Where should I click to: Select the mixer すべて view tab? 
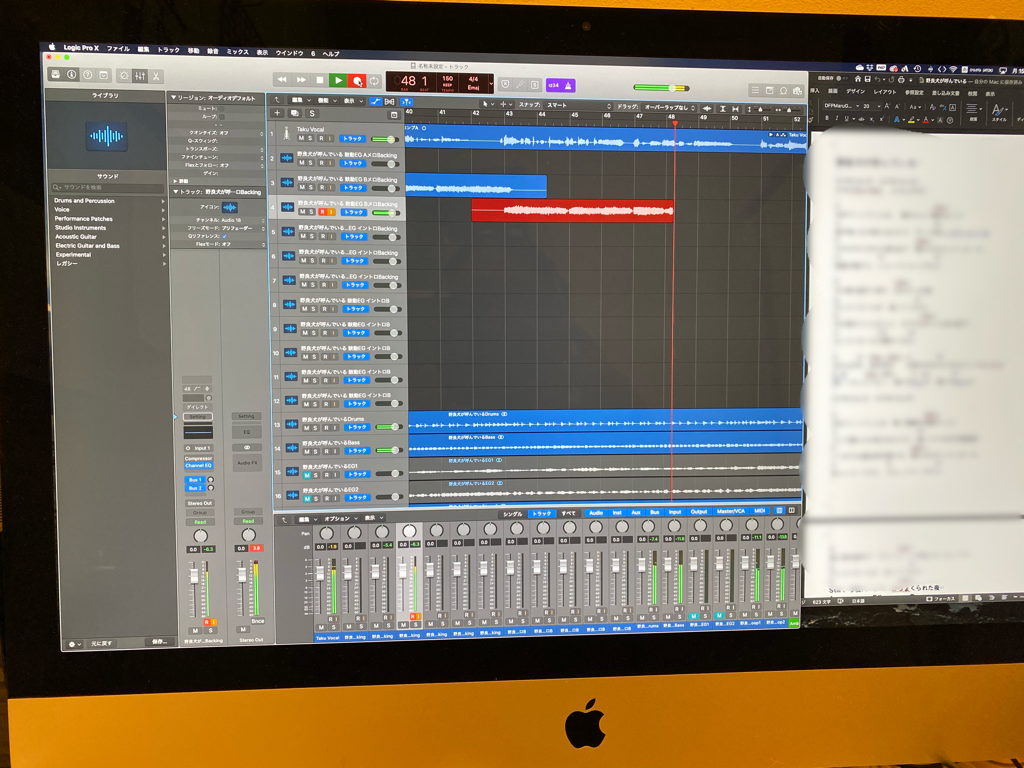(x=569, y=513)
